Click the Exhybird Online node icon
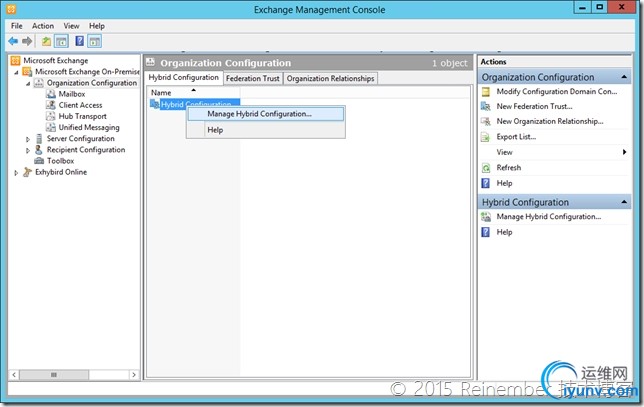The height and width of the screenshot is (407, 644). 27,172
